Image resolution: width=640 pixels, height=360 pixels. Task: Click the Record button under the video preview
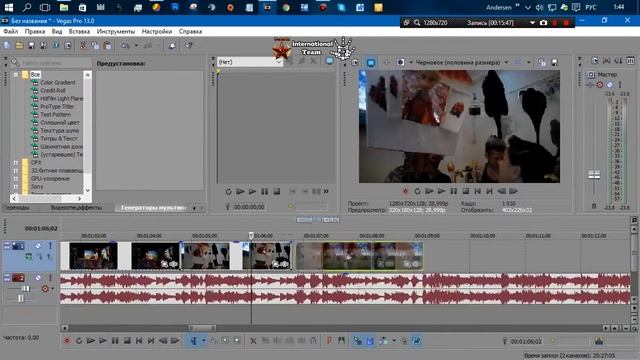[405, 191]
